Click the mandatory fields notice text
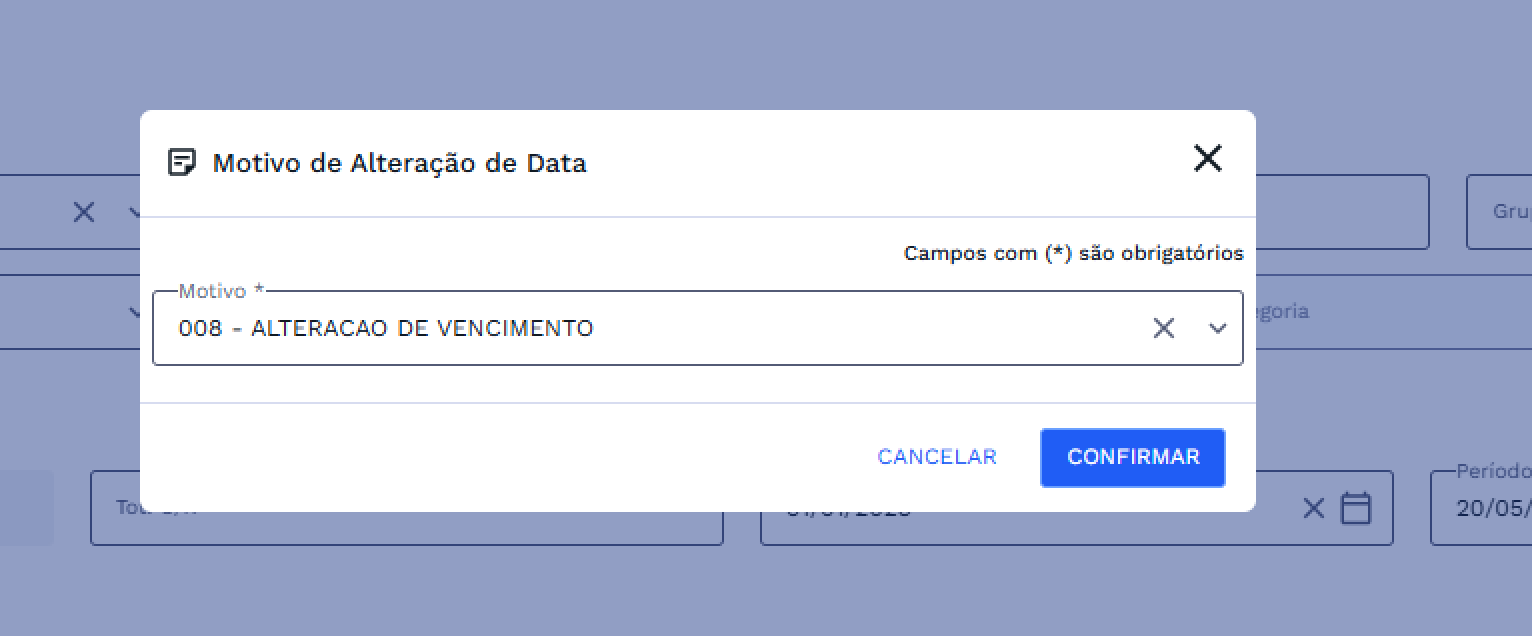1532x636 pixels. pyautogui.click(x=1073, y=253)
